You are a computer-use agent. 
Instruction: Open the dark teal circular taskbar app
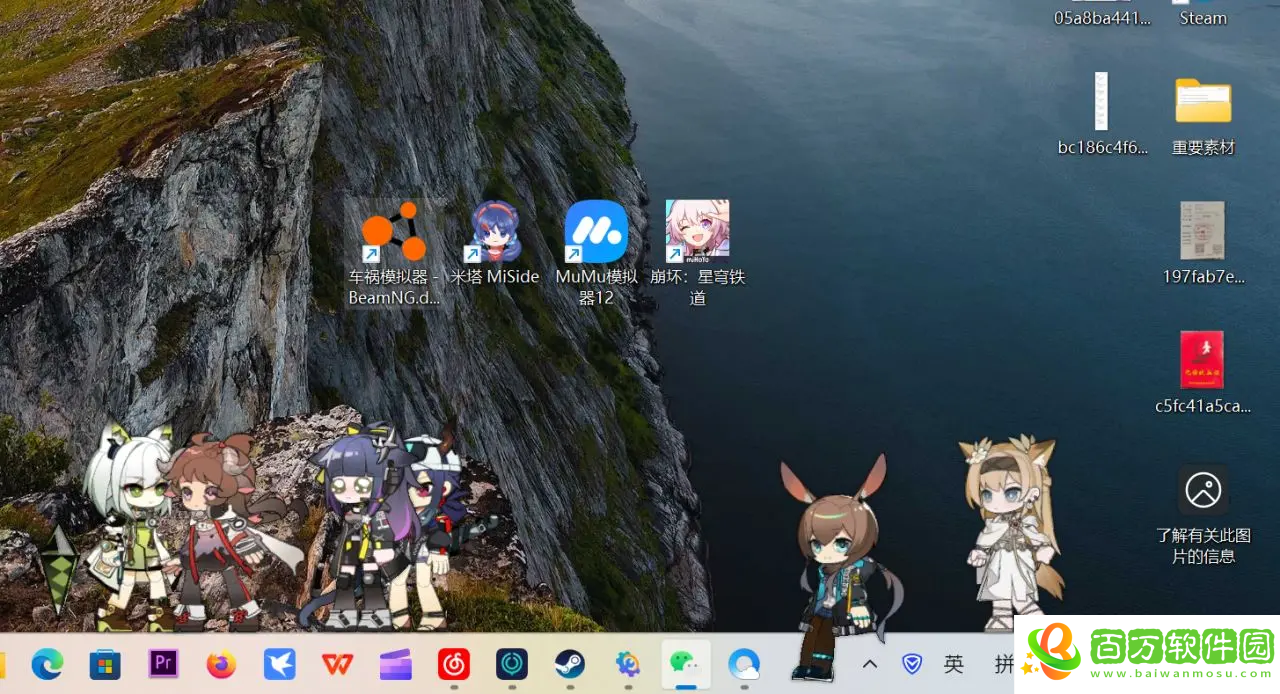tap(512, 663)
